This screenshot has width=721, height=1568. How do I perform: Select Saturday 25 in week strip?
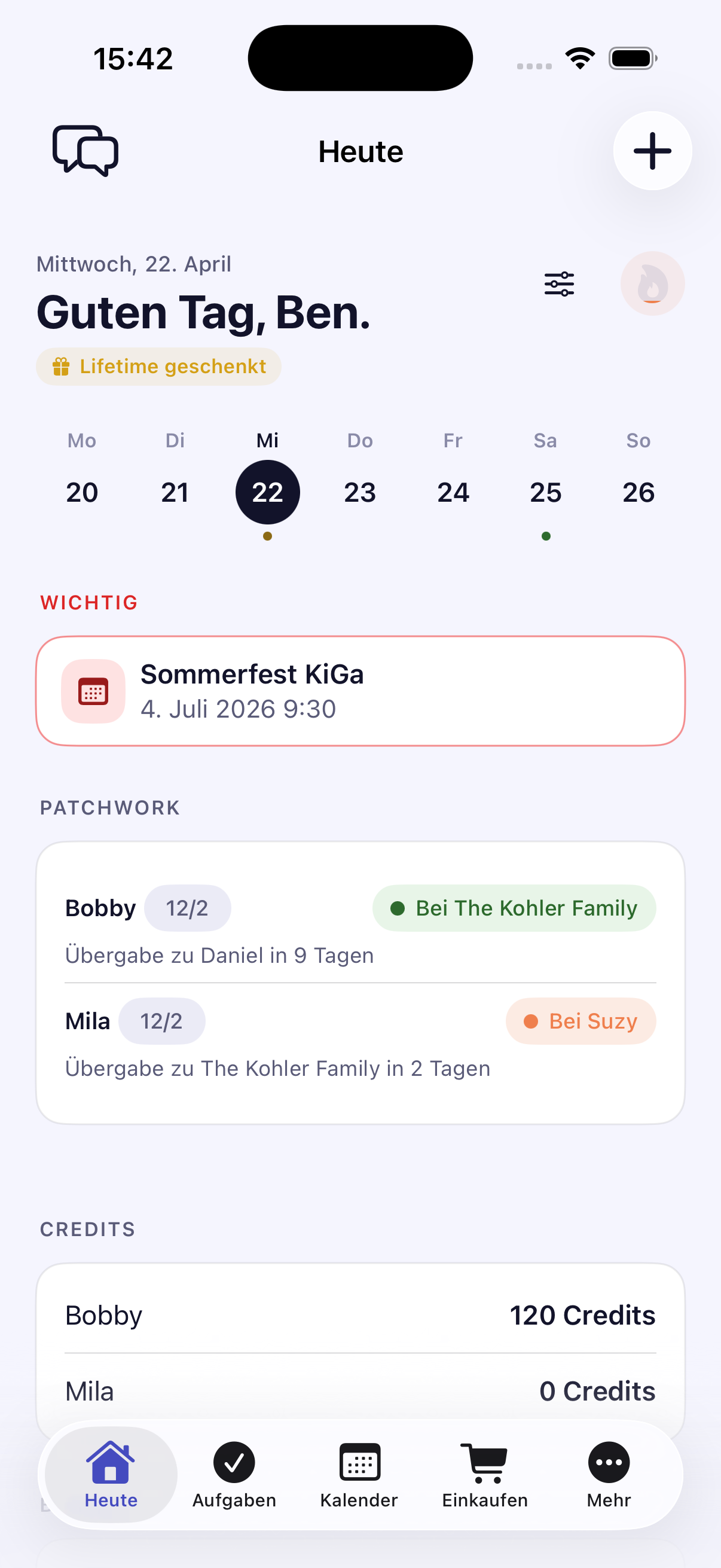coord(546,491)
